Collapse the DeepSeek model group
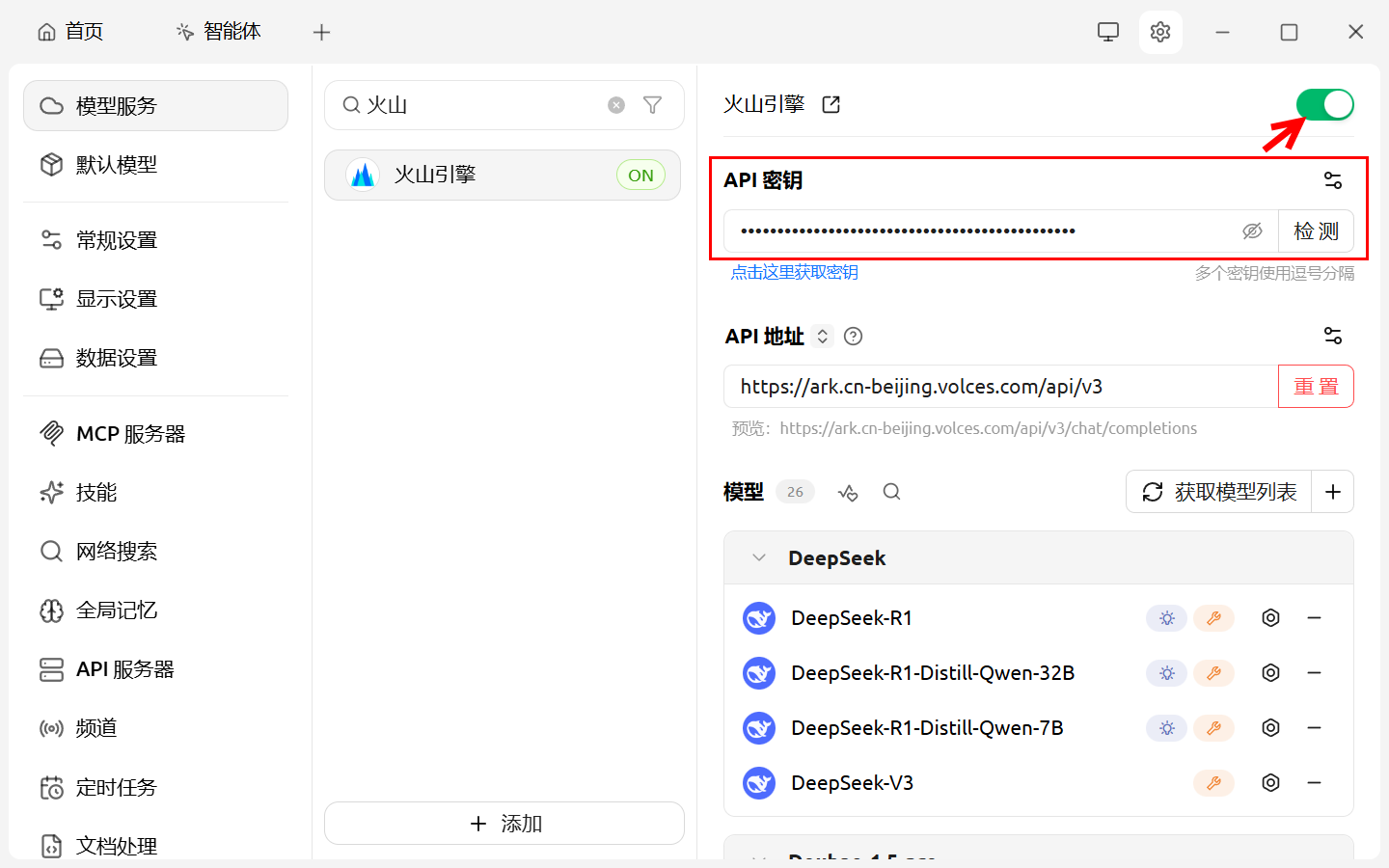 pyautogui.click(x=759, y=558)
